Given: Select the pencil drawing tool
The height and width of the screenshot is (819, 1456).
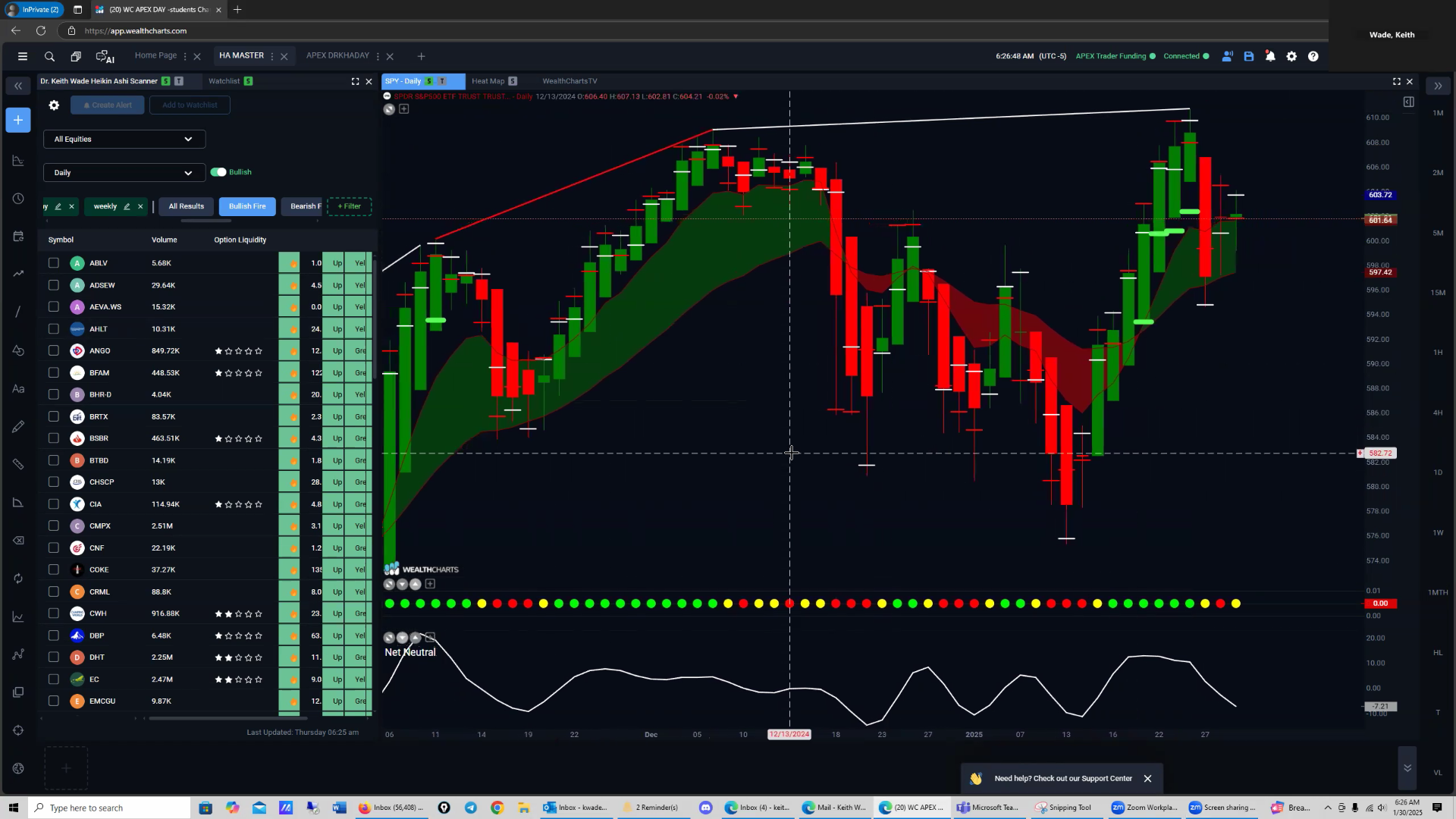Looking at the screenshot, I should tap(18, 427).
